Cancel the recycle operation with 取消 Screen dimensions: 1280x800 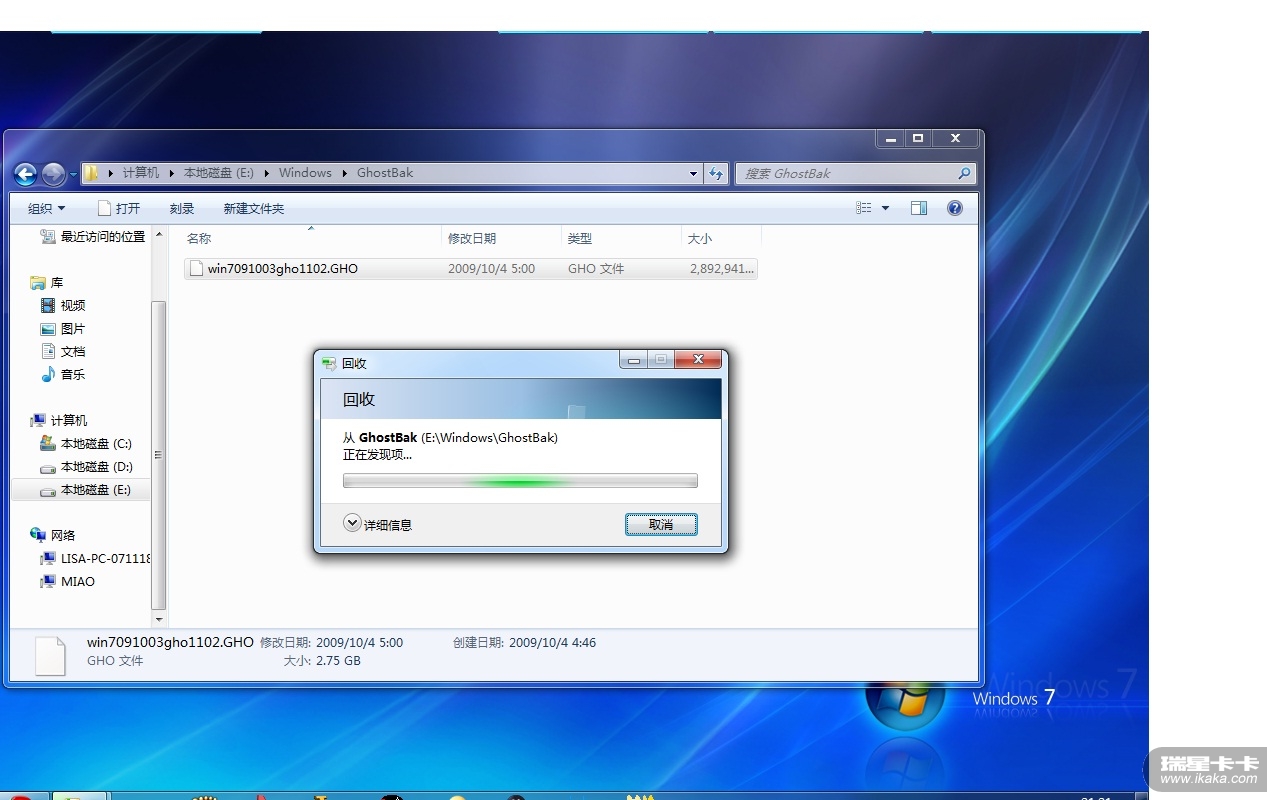coord(661,524)
